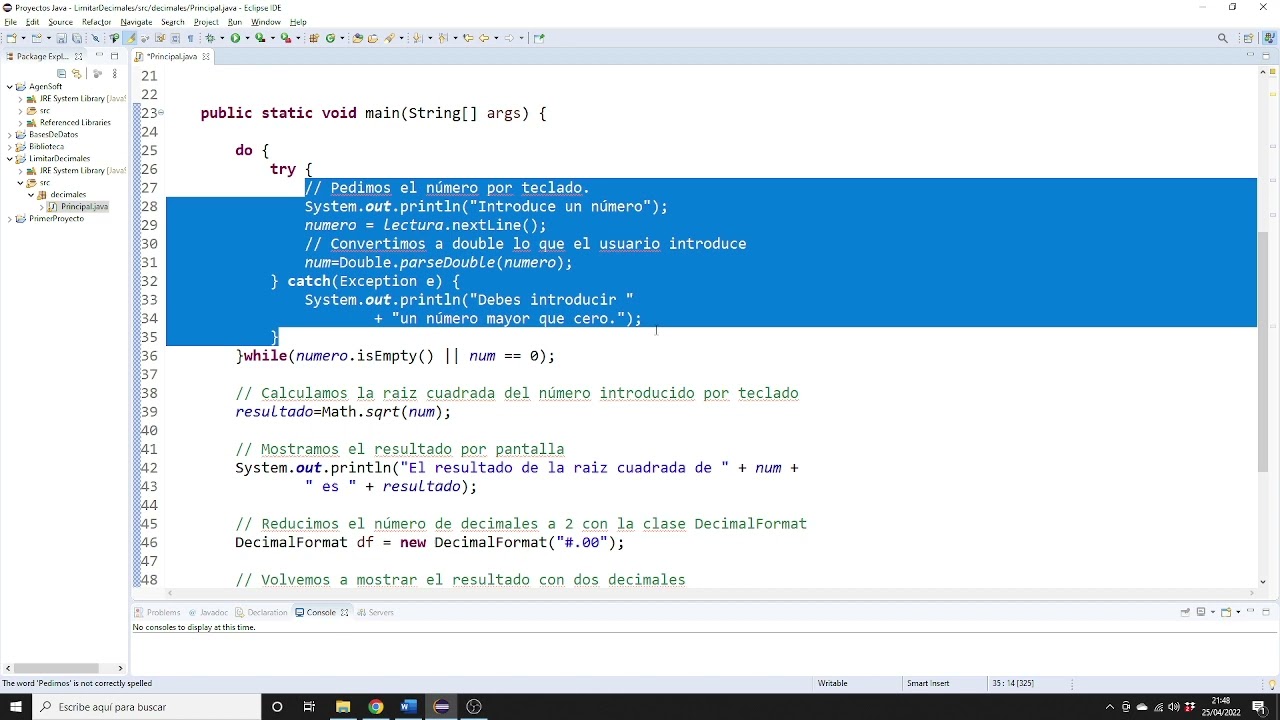Click the Run with Coverage icon

click(x=260, y=38)
